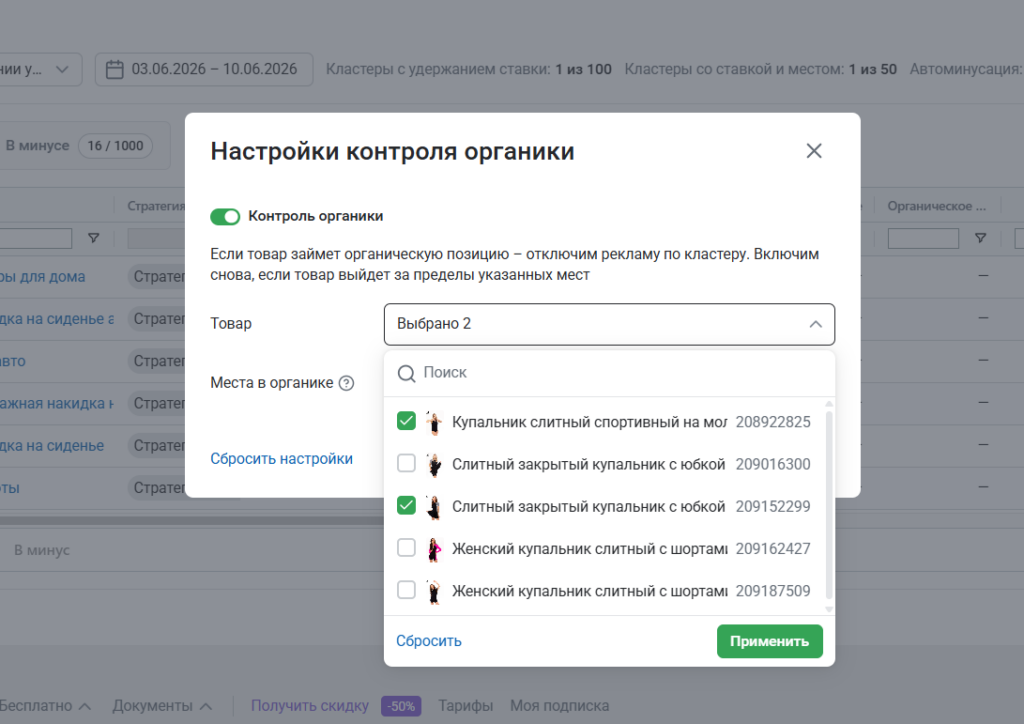Image resolution: width=1024 pixels, height=724 pixels.
Task: Click the dropdown list scrollbar
Action: point(829,504)
